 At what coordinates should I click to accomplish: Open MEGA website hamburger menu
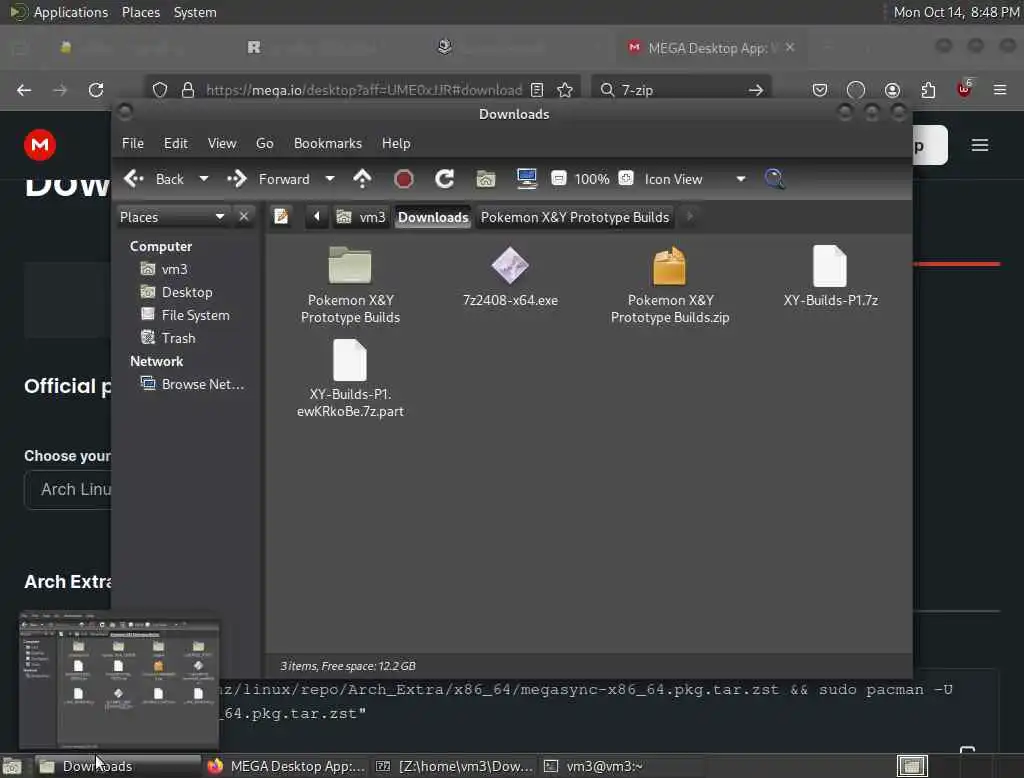tap(980, 145)
